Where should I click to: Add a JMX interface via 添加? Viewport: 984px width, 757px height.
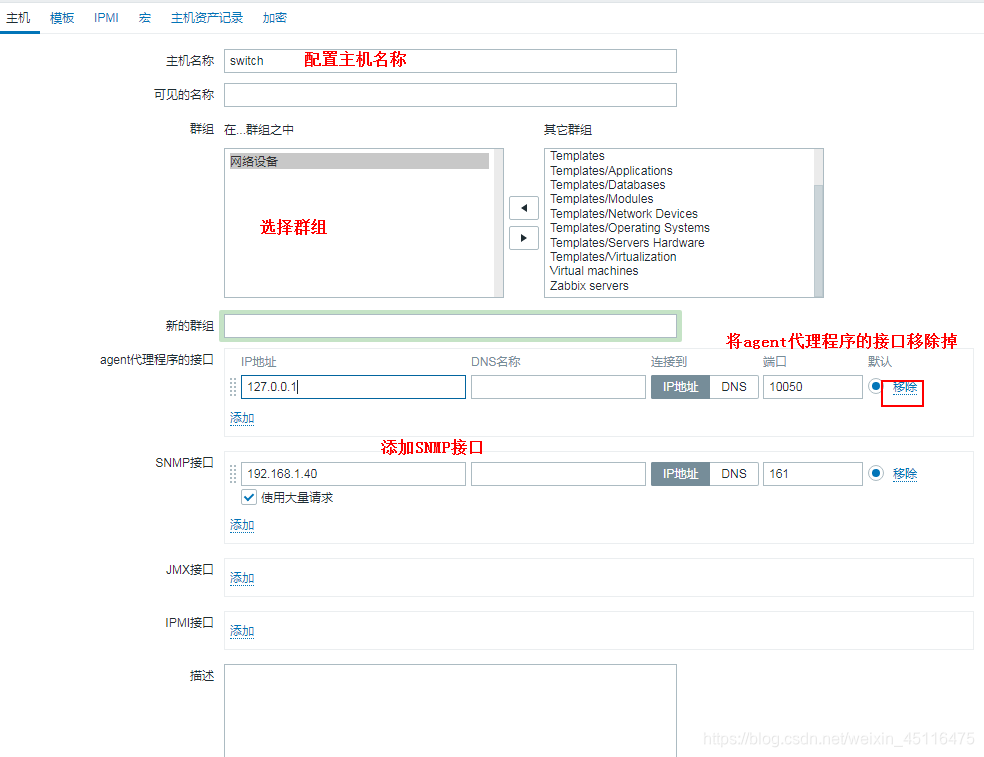pyautogui.click(x=242, y=577)
